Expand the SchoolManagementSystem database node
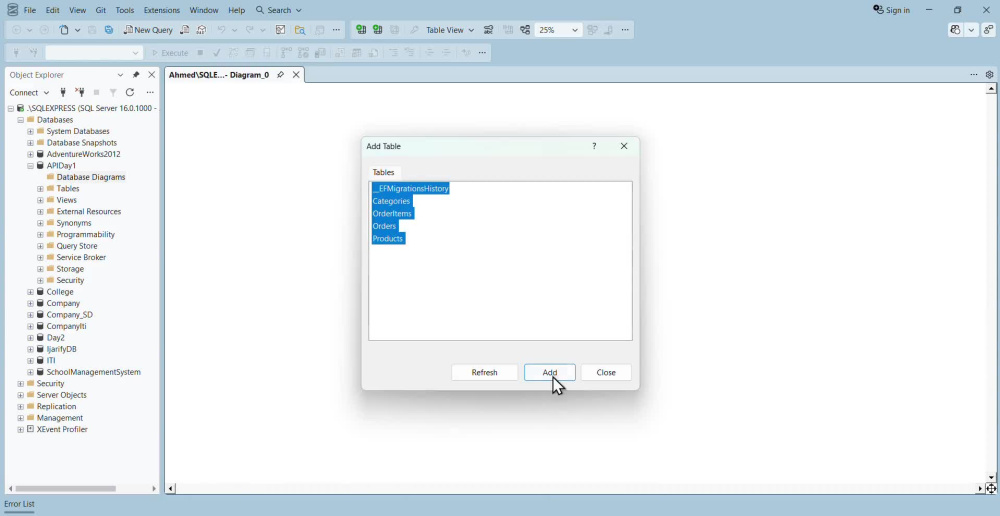 coord(30,372)
